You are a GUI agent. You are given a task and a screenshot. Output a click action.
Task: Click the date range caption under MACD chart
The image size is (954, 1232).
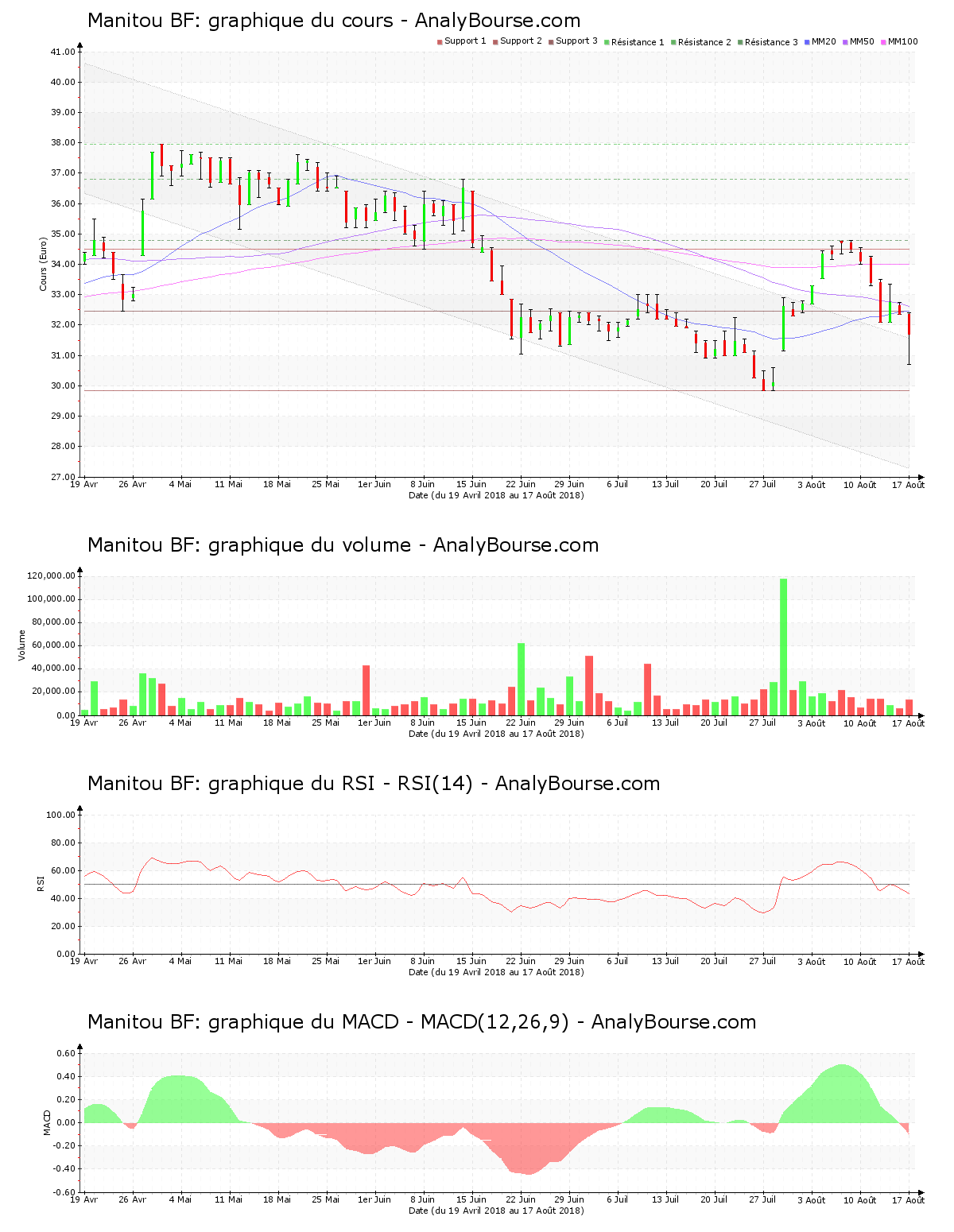click(496, 1211)
